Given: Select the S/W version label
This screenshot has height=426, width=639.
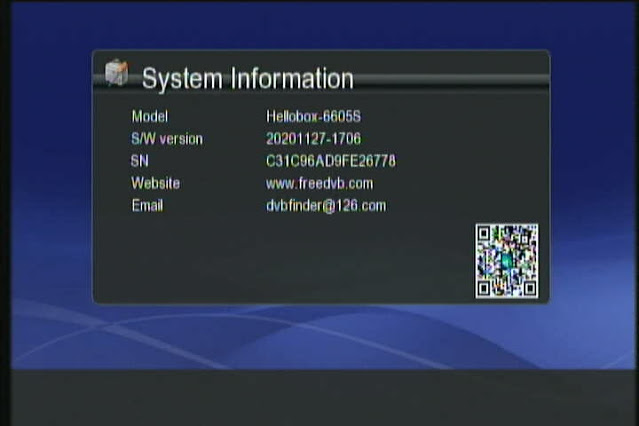Looking at the screenshot, I should click(167, 139).
